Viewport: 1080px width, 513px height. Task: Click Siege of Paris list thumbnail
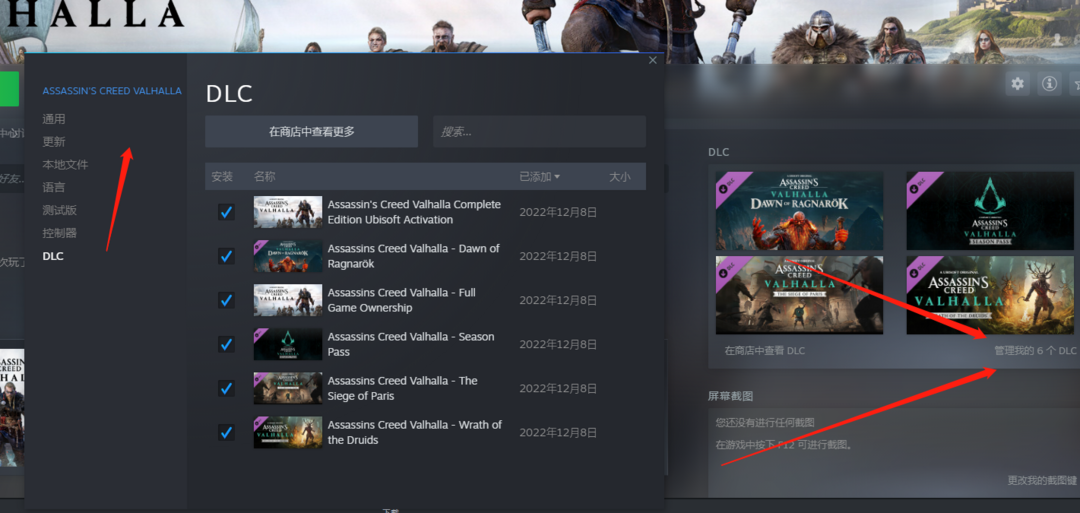click(x=288, y=388)
